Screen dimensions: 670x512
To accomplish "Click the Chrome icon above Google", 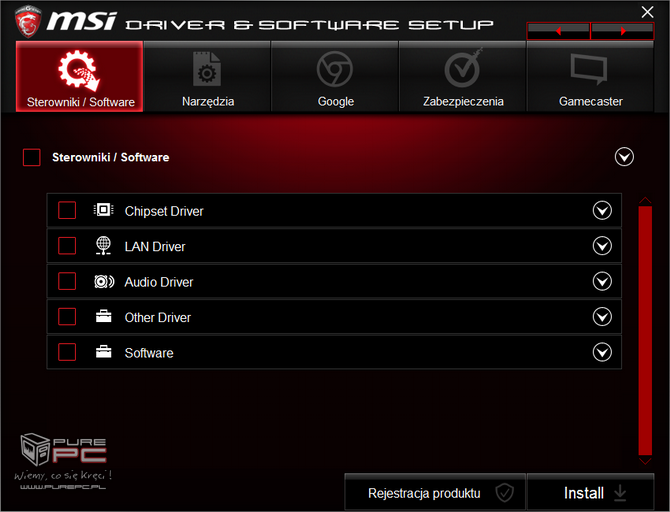I will (335, 69).
